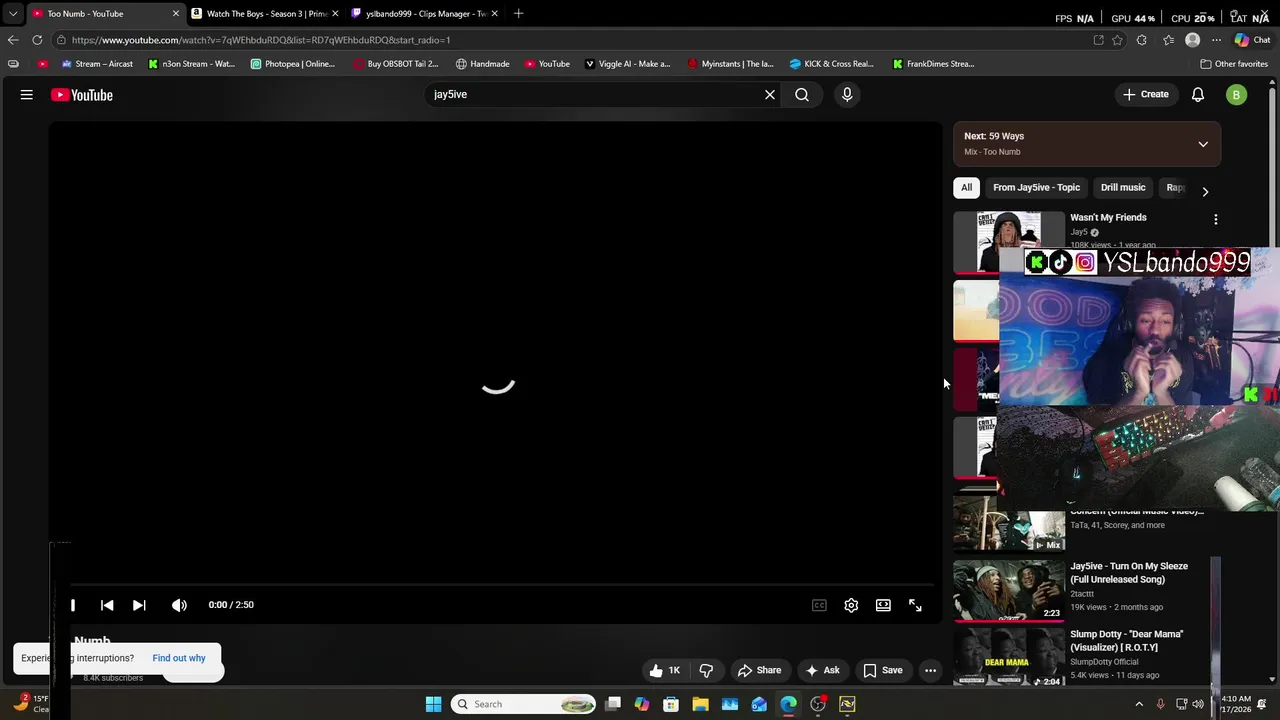Click the Create button
Screen dimensions: 1280x720
(x=1146, y=94)
